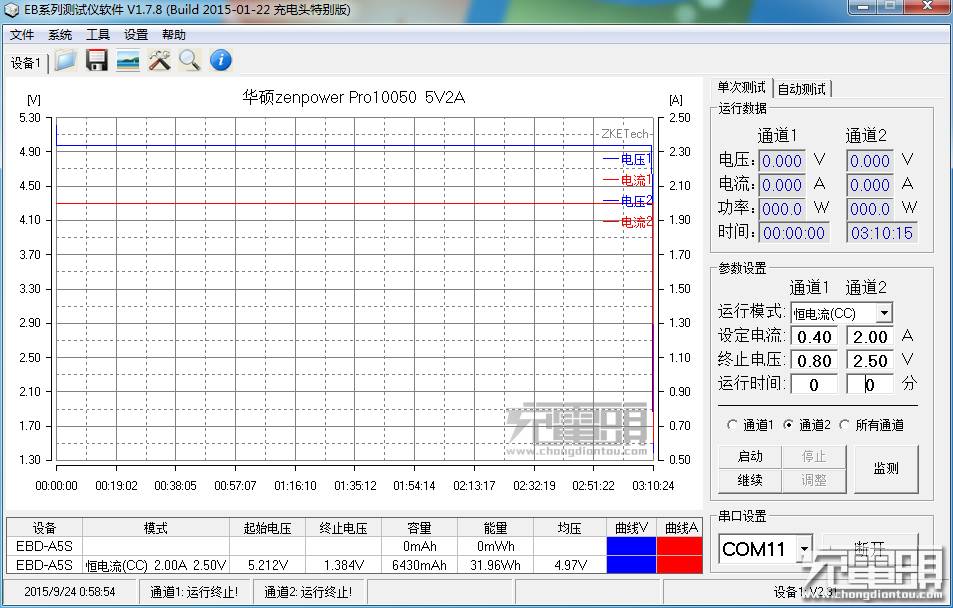Image resolution: width=953 pixels, height=608 pixels.
Task: Open file with the folder toolbar icon
Action: pyautogui.click(x=66, y=61)
